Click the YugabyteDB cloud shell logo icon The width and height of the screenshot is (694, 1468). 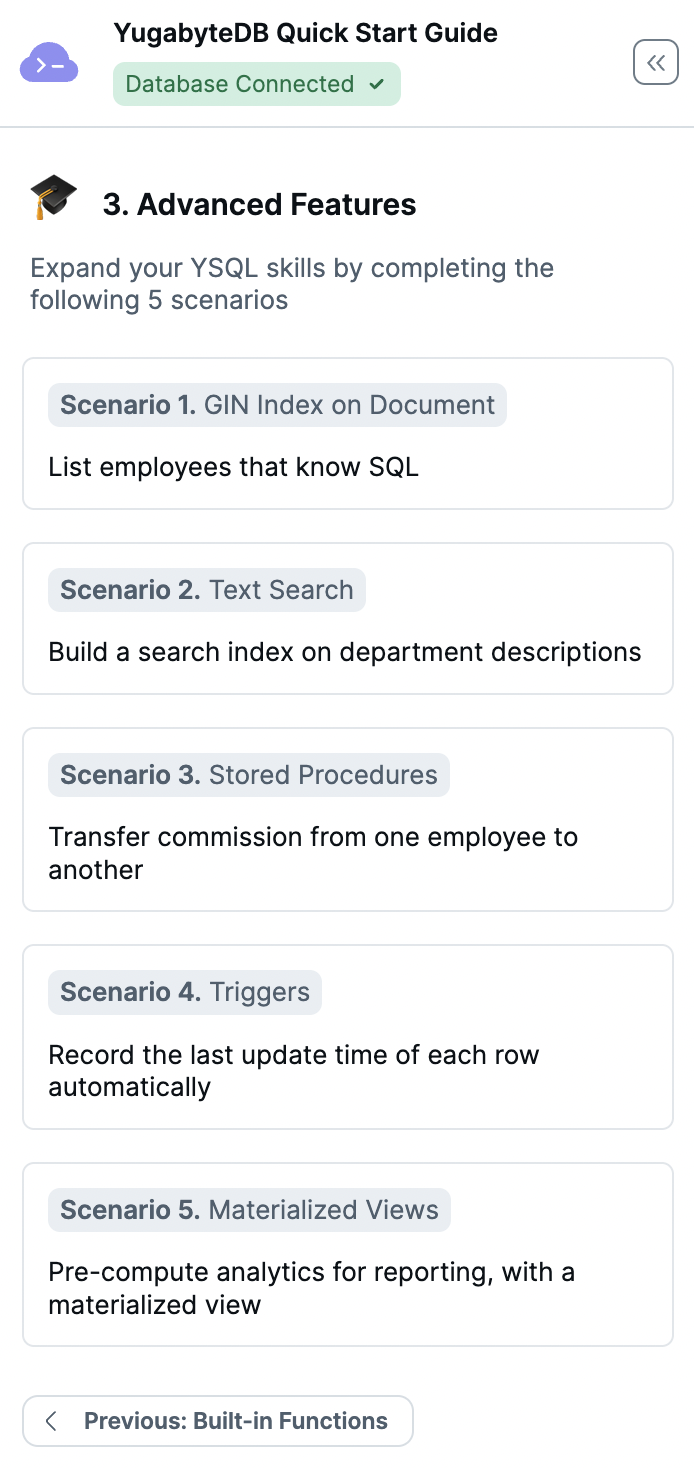point(49,63)
